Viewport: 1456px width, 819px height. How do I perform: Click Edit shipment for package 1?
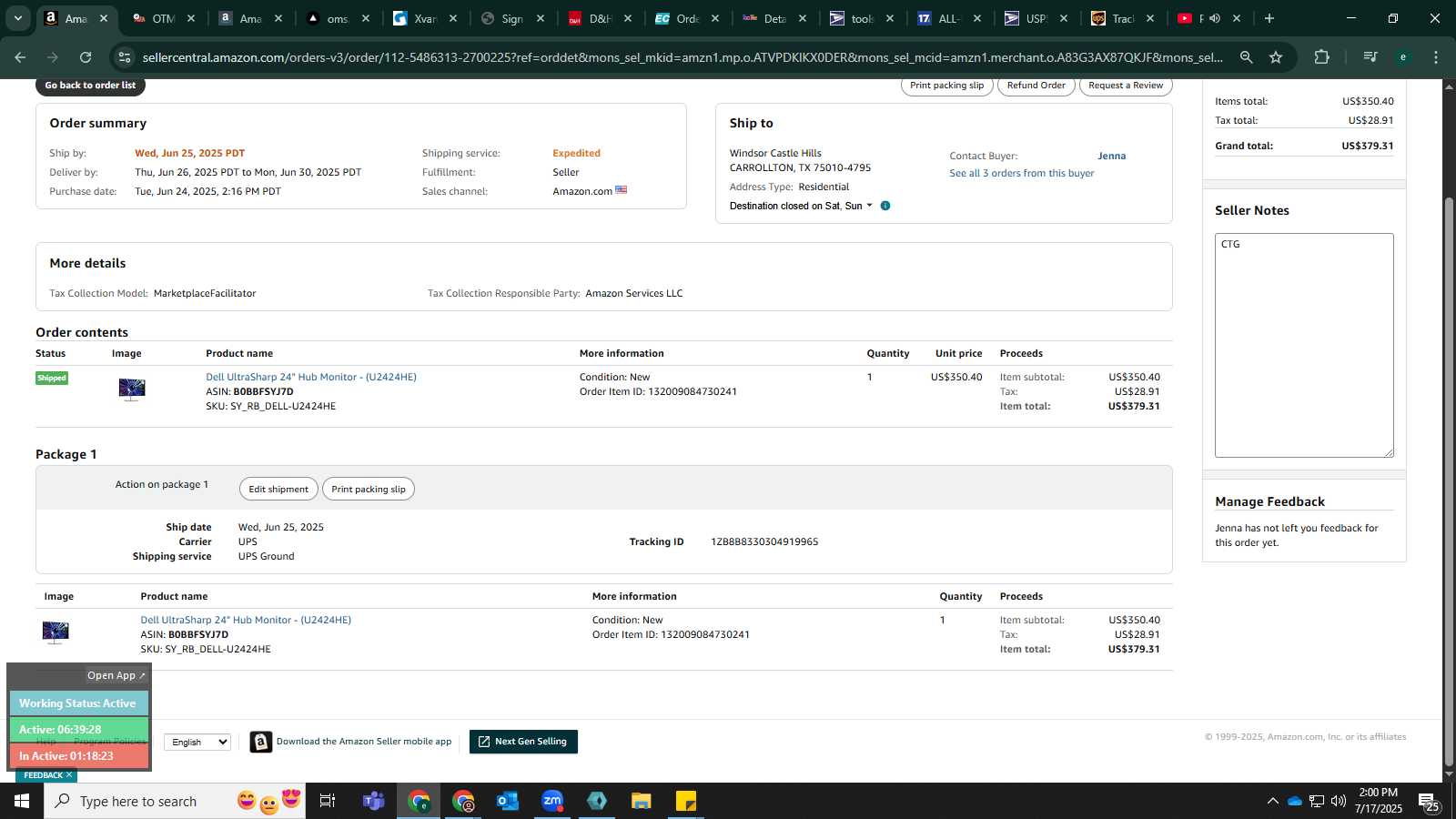tap(278, 489)
